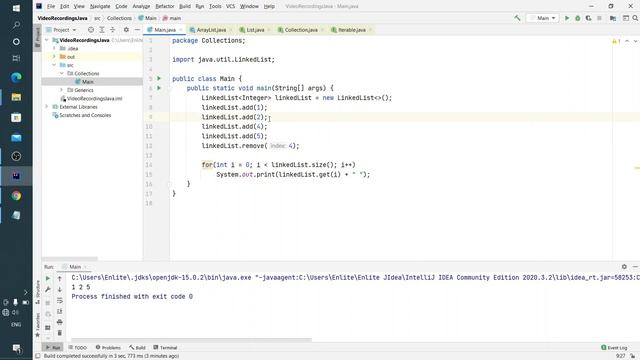Open the Navigate menu
This screenshot has width=640, height=360.
coord(100,6)
